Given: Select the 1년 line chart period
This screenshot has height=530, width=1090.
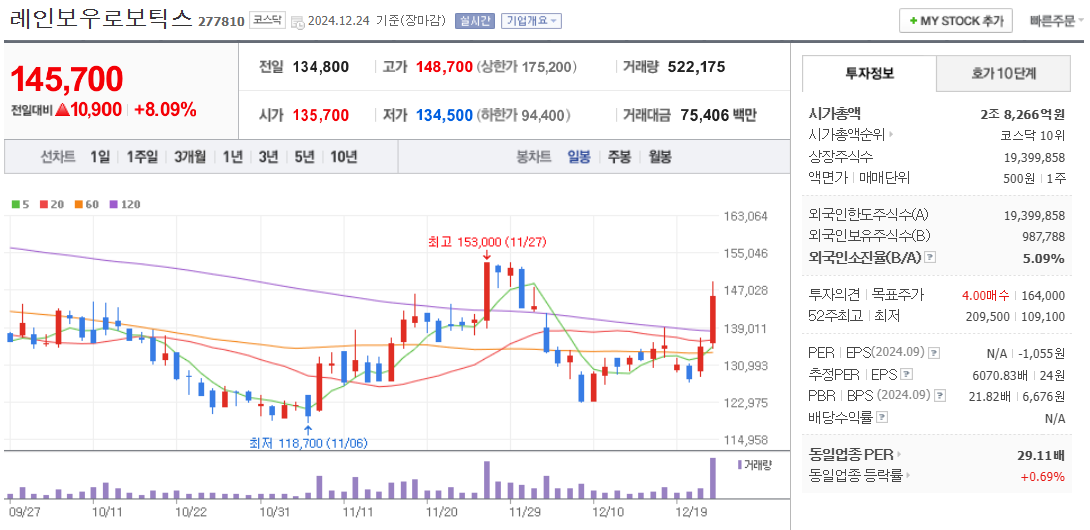Looking at the screenshot, I should click(232, 156).
